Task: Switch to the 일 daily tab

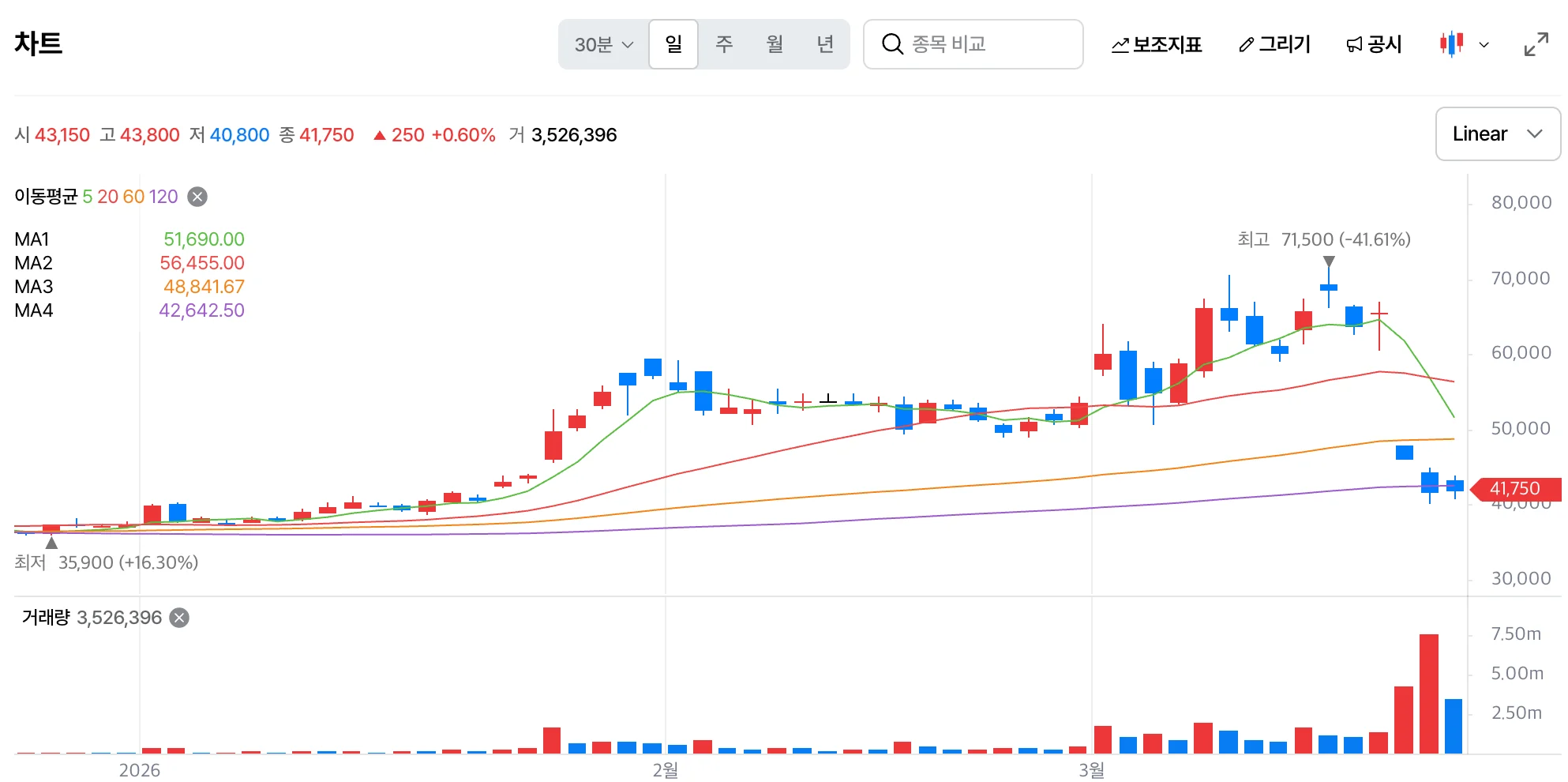Action: [x=673, y=44]
